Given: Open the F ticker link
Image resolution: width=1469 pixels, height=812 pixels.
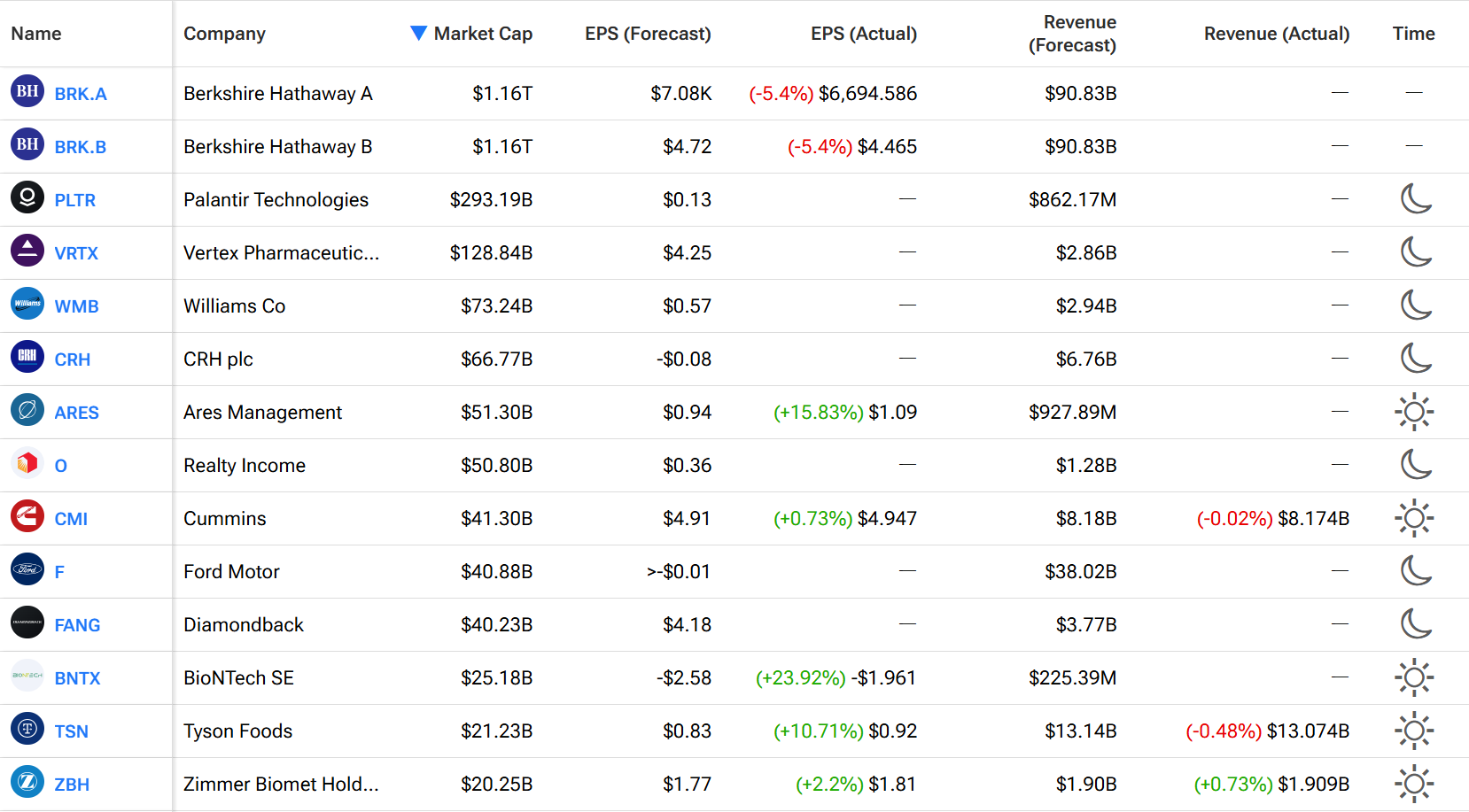Looking at the screenshot, I should [59, 572].
